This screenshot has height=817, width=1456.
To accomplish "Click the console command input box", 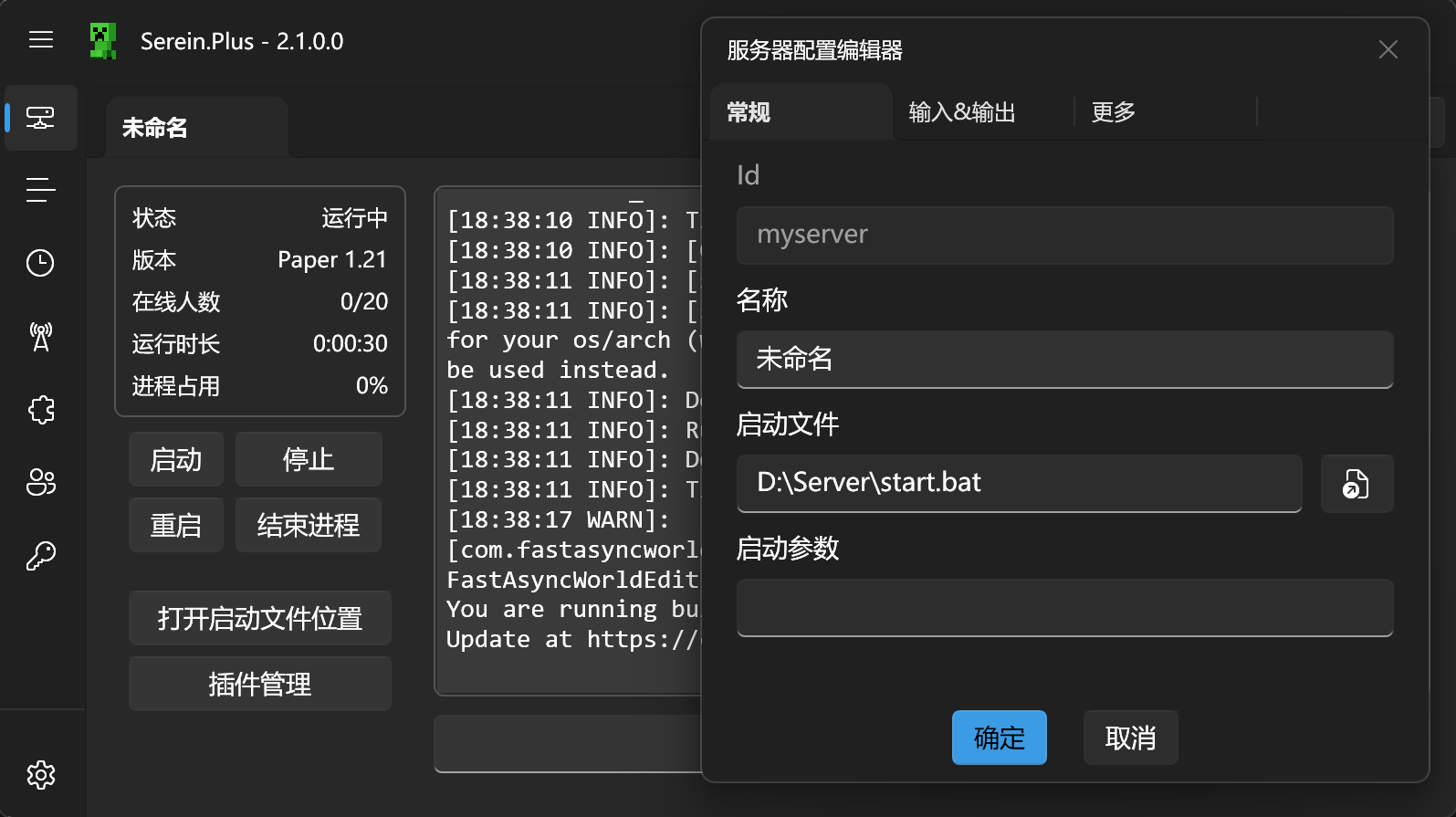I will pos(568,743).
